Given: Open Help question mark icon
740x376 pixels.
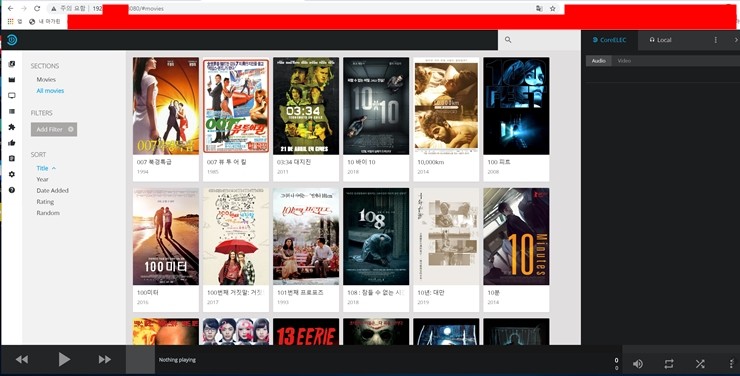Looking at the screenshot, I should point(12,190).
